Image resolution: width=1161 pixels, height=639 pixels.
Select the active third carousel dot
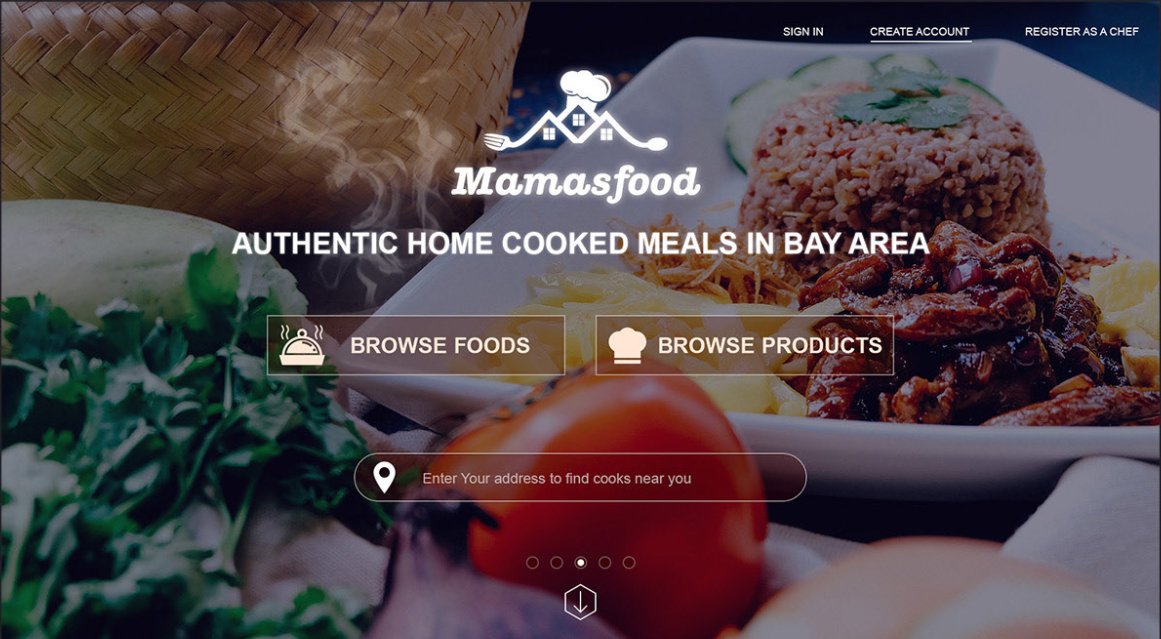[x=580, y=563]
